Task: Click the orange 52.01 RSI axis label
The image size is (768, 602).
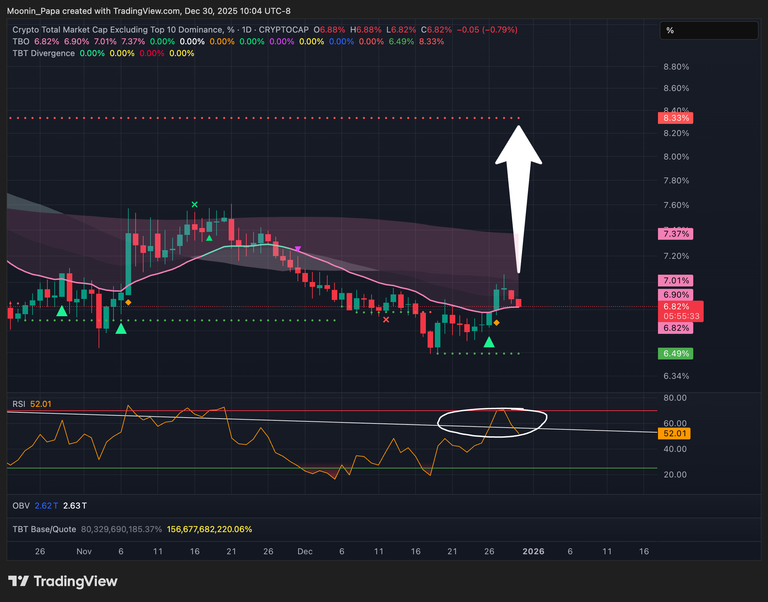Action: pyautogui.click(x=675, y=434)
